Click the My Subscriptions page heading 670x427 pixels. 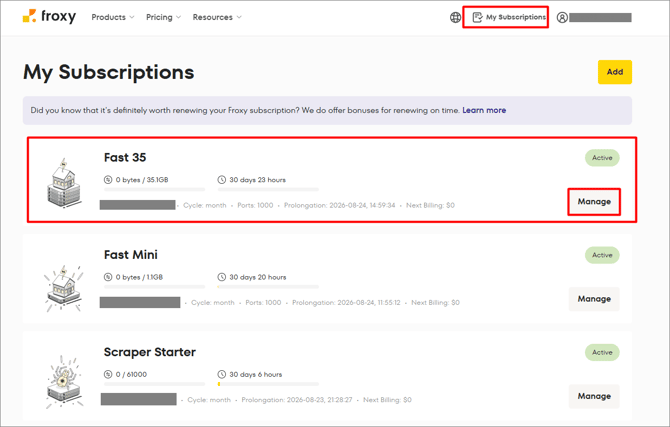(109, 72)
